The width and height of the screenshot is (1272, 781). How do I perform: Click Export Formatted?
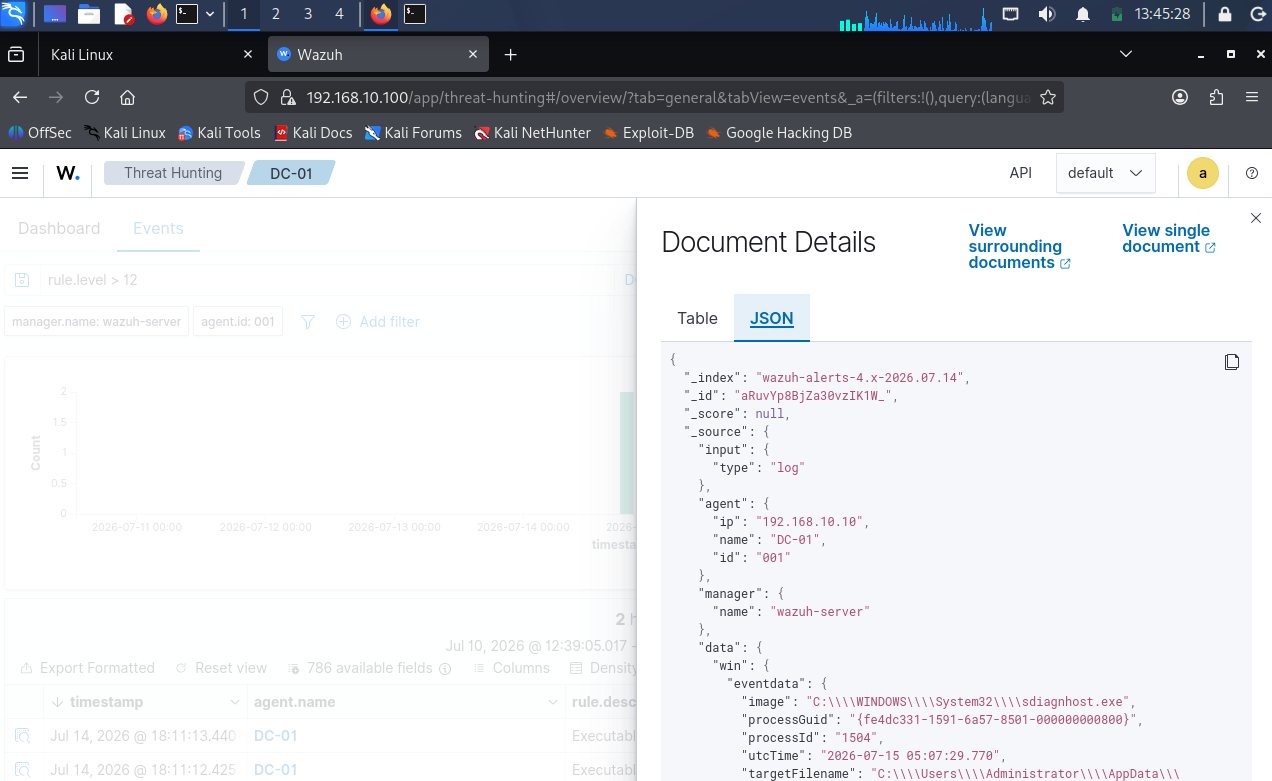[x=87, y=668]
